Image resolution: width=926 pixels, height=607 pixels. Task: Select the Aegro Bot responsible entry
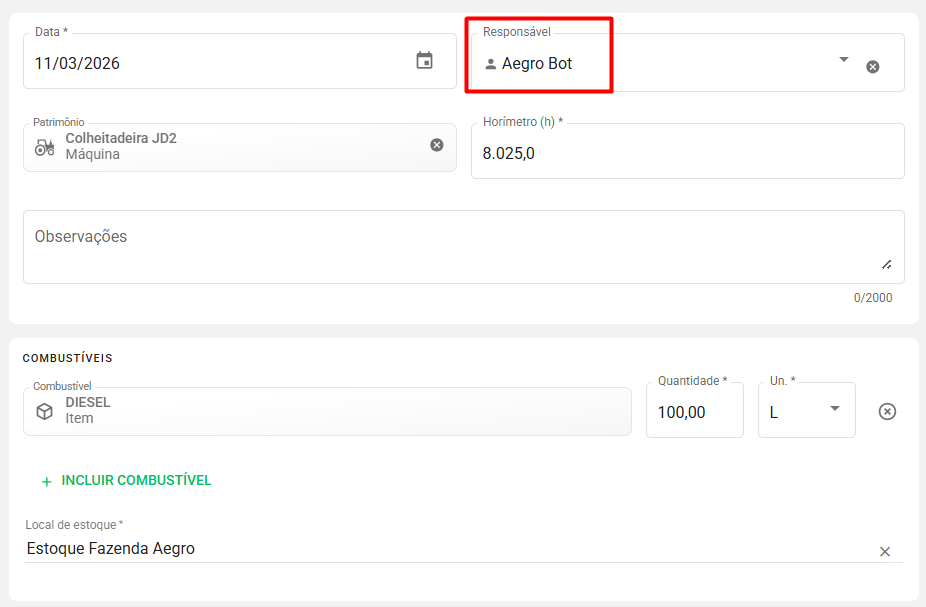537,64
